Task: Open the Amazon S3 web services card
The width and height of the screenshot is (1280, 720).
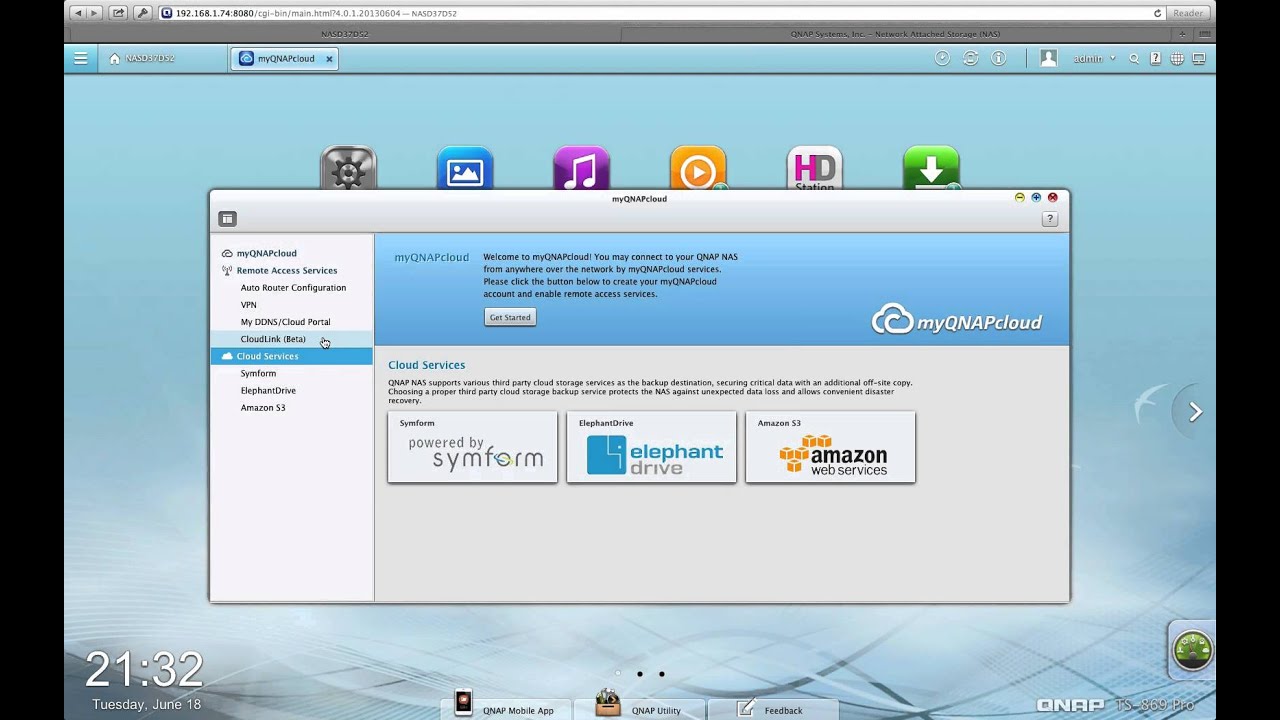Action: click(830, 447)
